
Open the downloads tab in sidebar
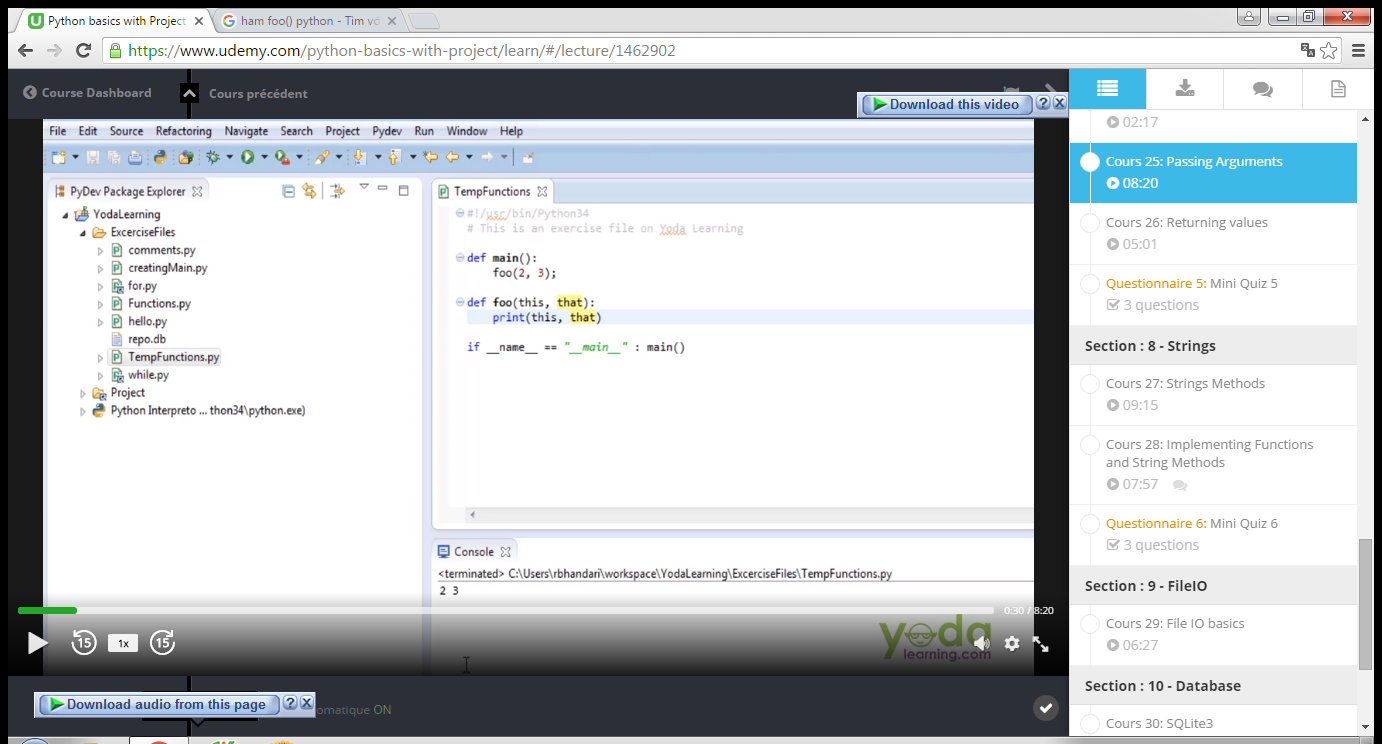(x=1185, y=89)
